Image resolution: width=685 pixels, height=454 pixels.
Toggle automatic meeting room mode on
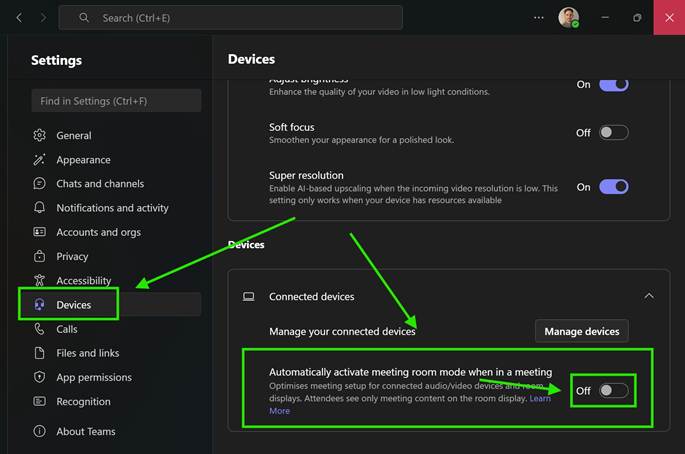(613, 391)
